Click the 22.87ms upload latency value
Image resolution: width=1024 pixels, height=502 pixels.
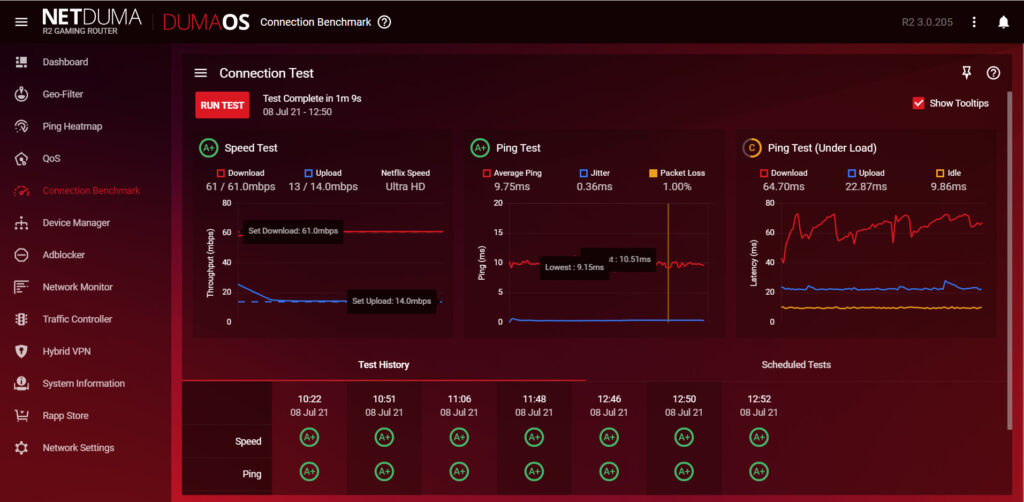(866, 187)
